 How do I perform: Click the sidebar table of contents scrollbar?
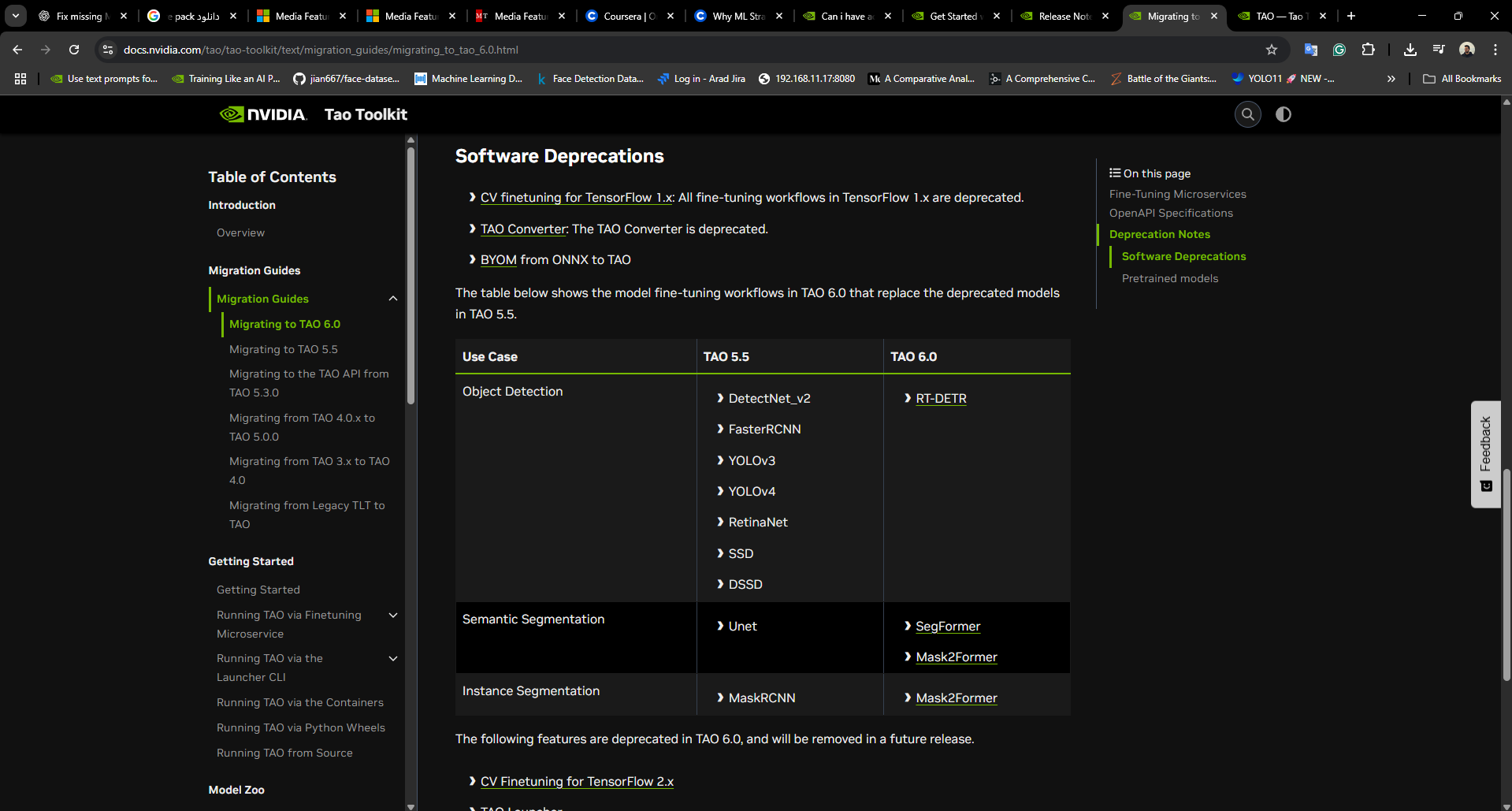pyautogui.click(x=411, y=276)
